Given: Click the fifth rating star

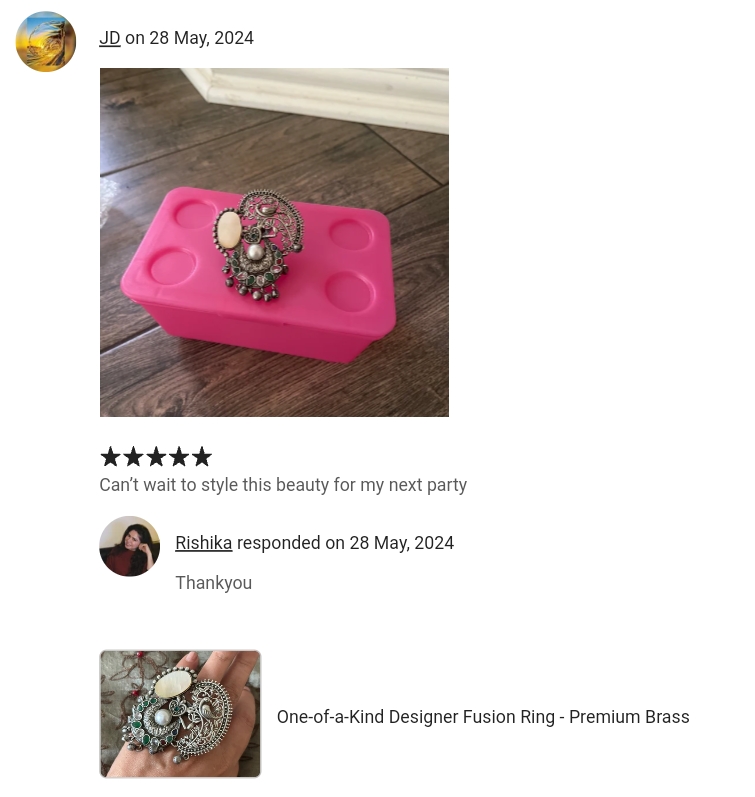Looking at the screenshot, I should tap(202, 456).
